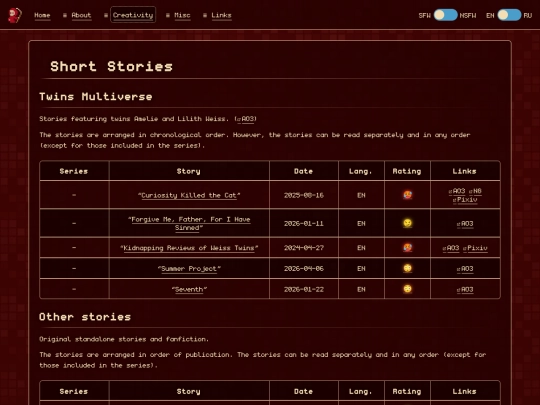
Task: Click the Short Stories page heading
Action: click(111, 66)
